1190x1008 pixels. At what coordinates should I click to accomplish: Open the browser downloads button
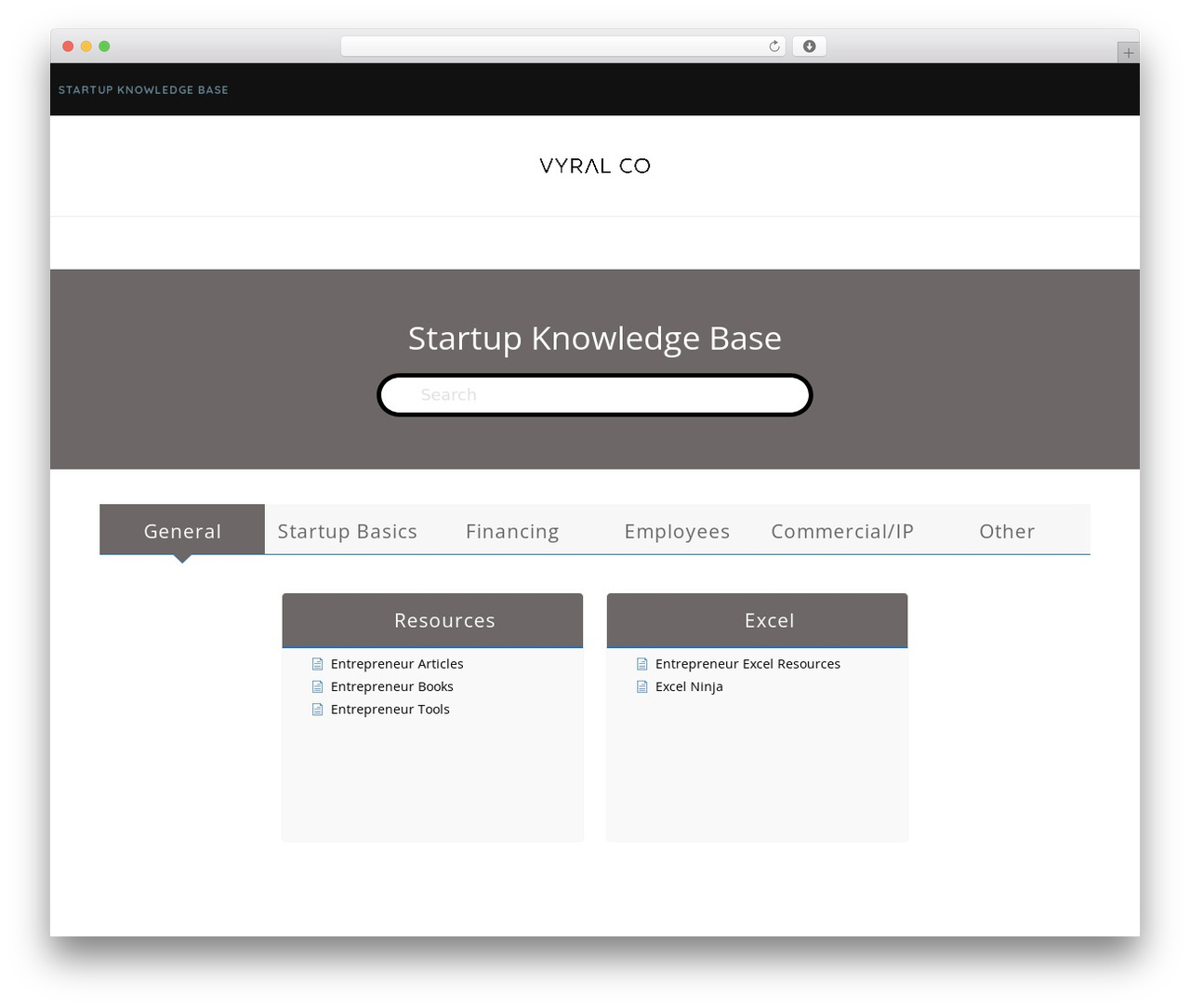tap(809, 46)
